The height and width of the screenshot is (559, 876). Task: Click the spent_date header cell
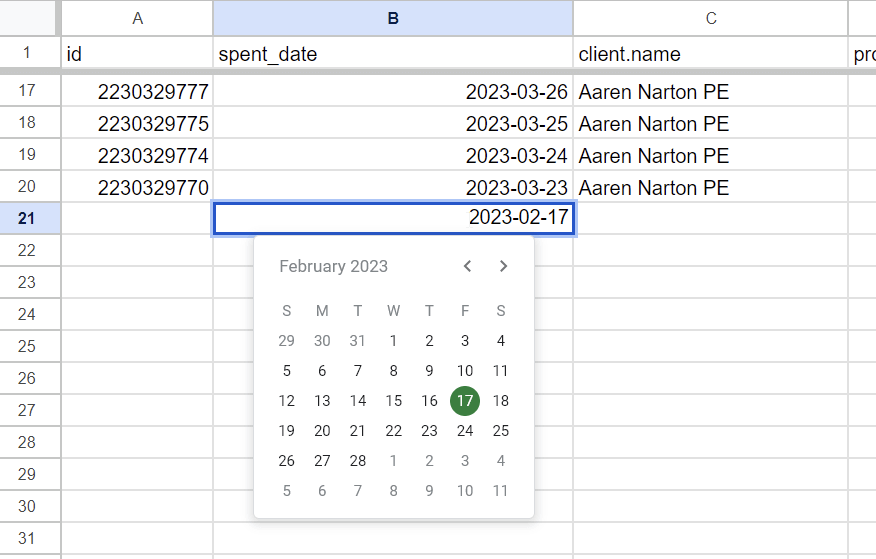[393, 54]
